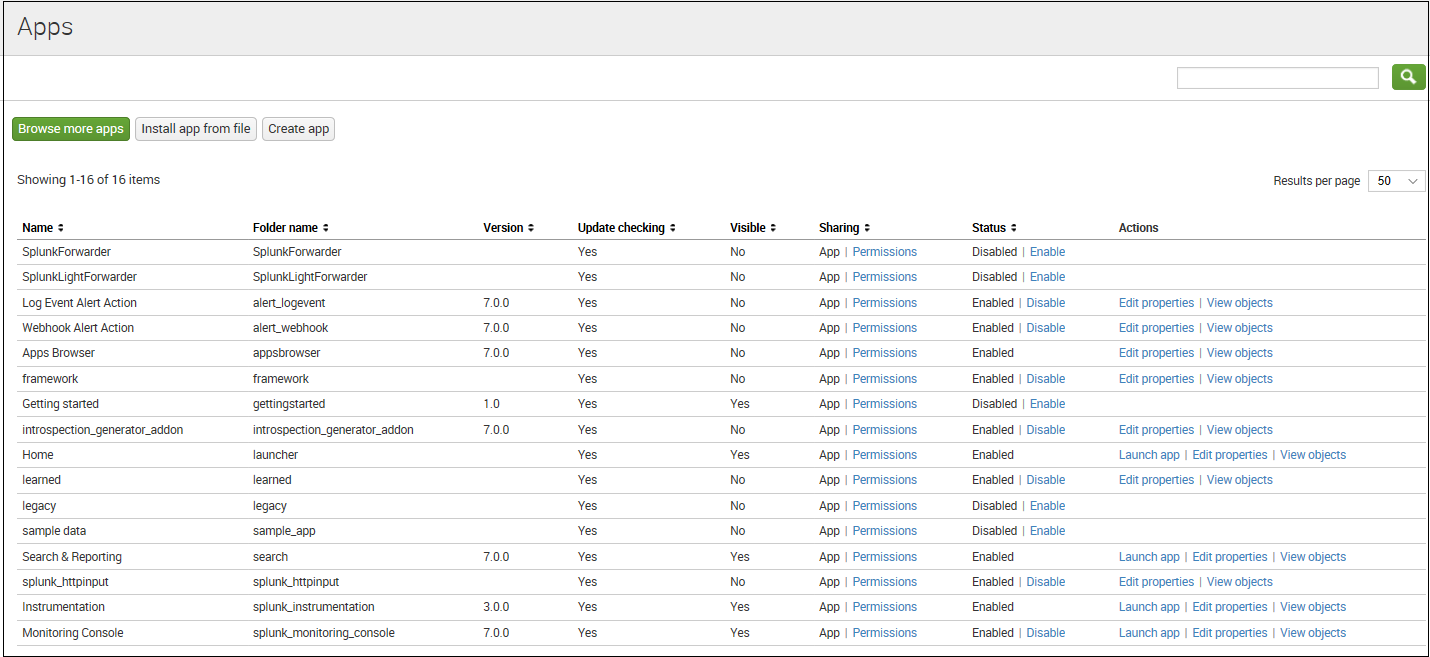
Task: Edit properties of Webhook Alert Action
Action: point(1156,328)
